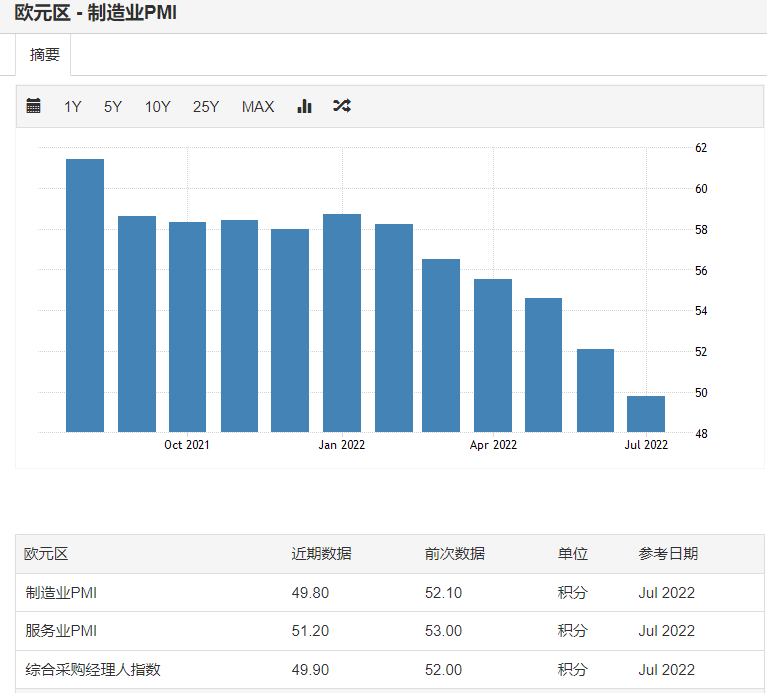Open the 制造业PMI table link
The width and height of the screenshot is (767, 693).
tap(61, 593)
